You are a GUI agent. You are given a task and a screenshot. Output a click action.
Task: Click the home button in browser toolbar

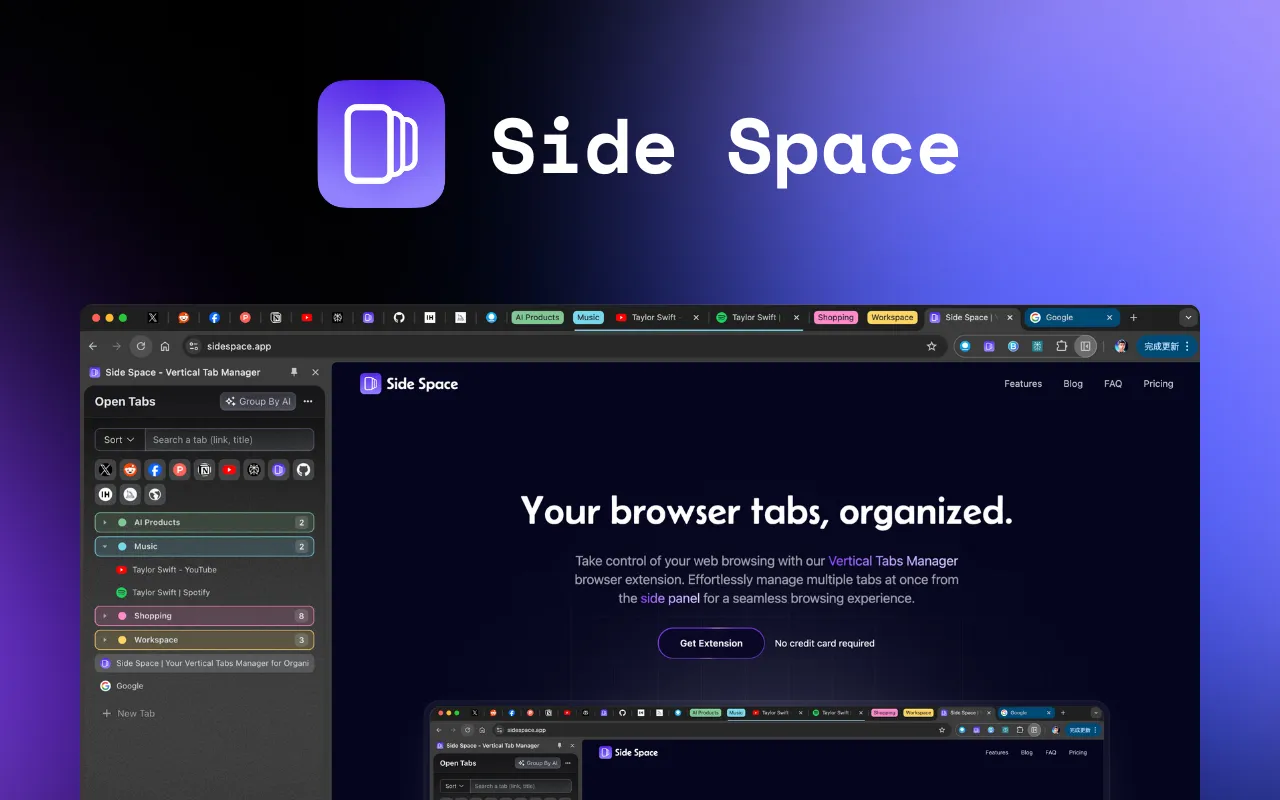tap(165, 346)
